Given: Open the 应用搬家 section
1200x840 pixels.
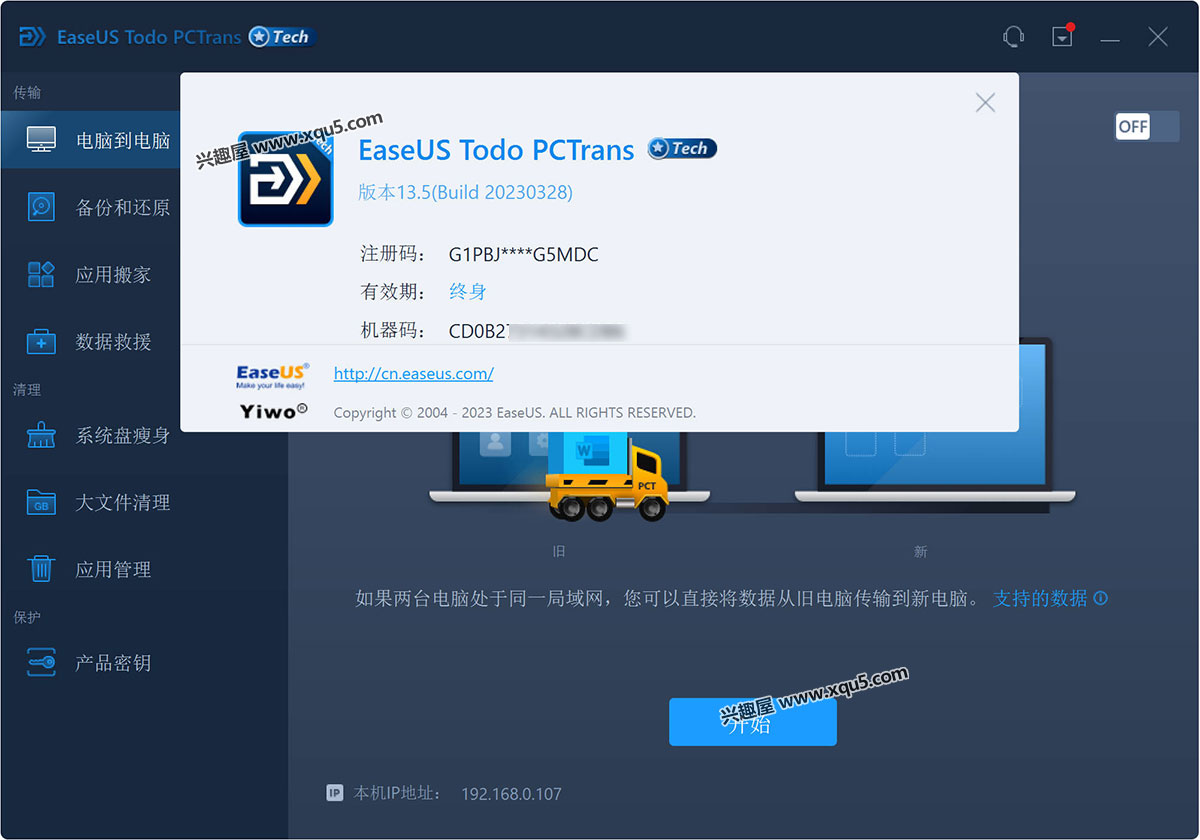Looking at the screenshot, I should (x=113, y=274).
